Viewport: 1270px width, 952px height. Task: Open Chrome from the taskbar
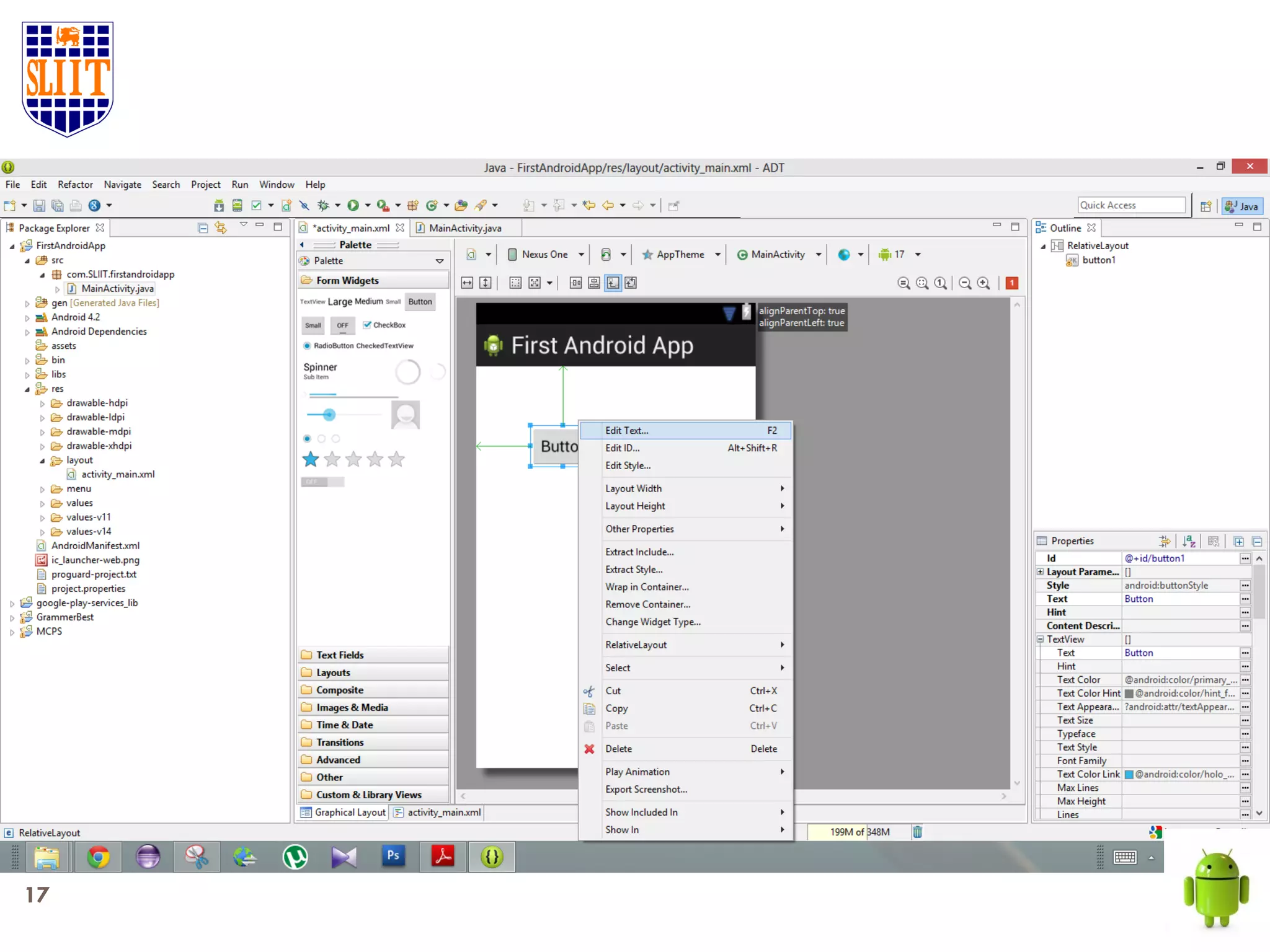coord(98,857)
